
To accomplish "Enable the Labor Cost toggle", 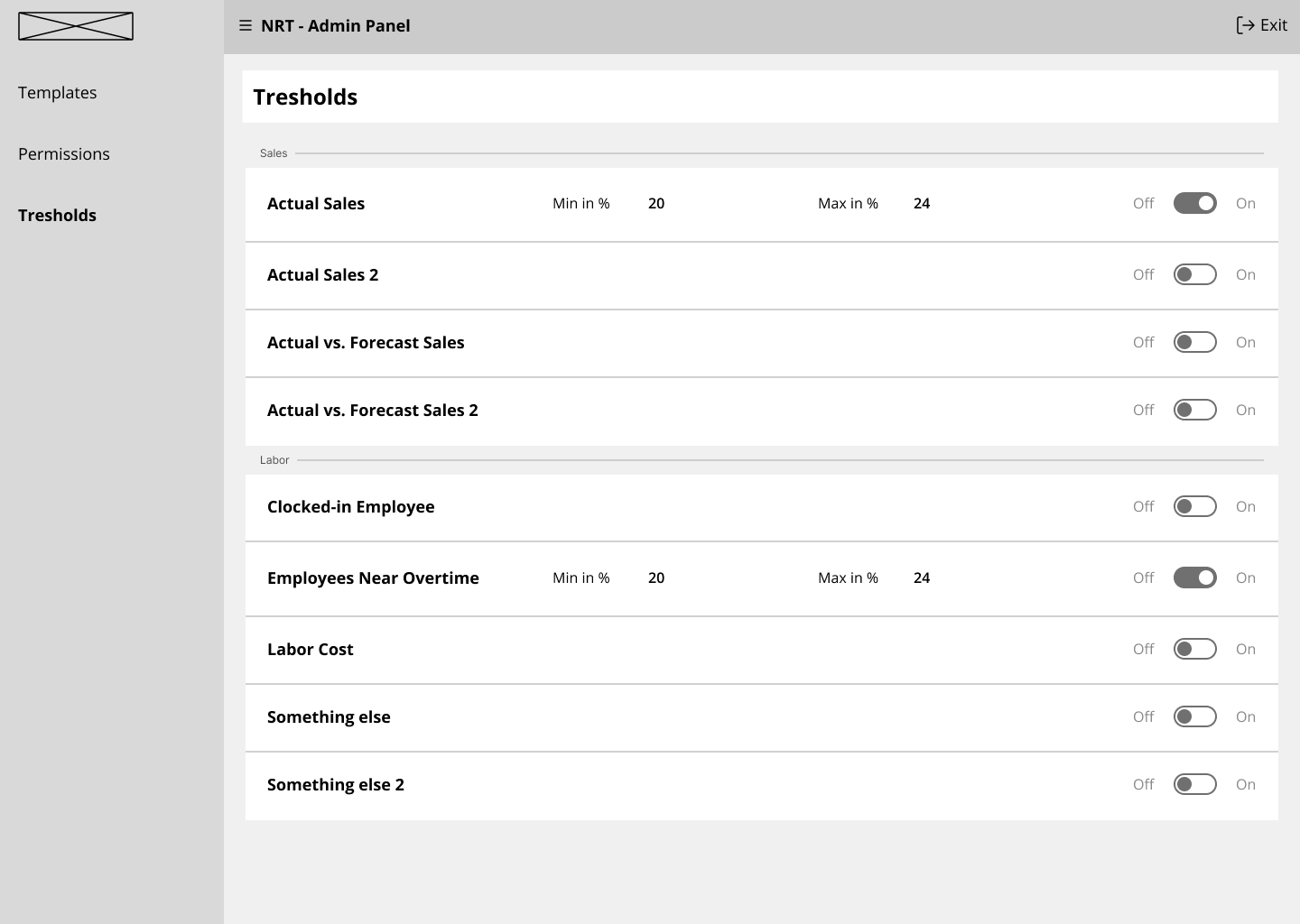I will click(x=1194, y=650).
